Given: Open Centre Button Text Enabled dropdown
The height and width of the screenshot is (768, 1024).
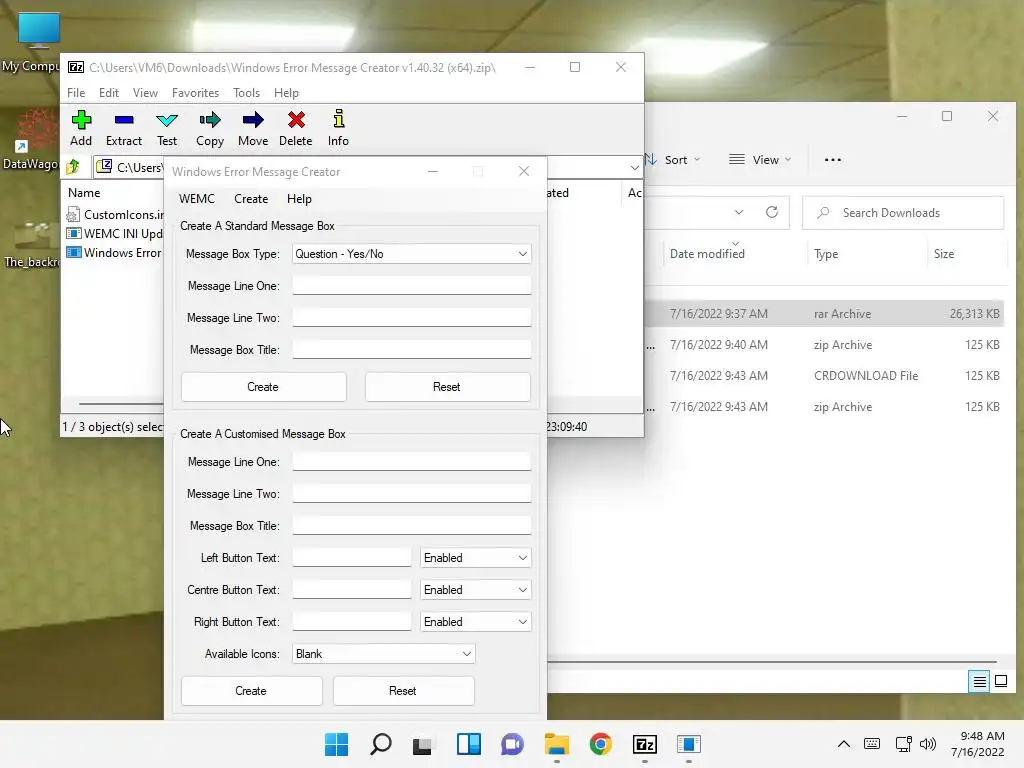Looking at the screenshot, I should pos(475,590).
